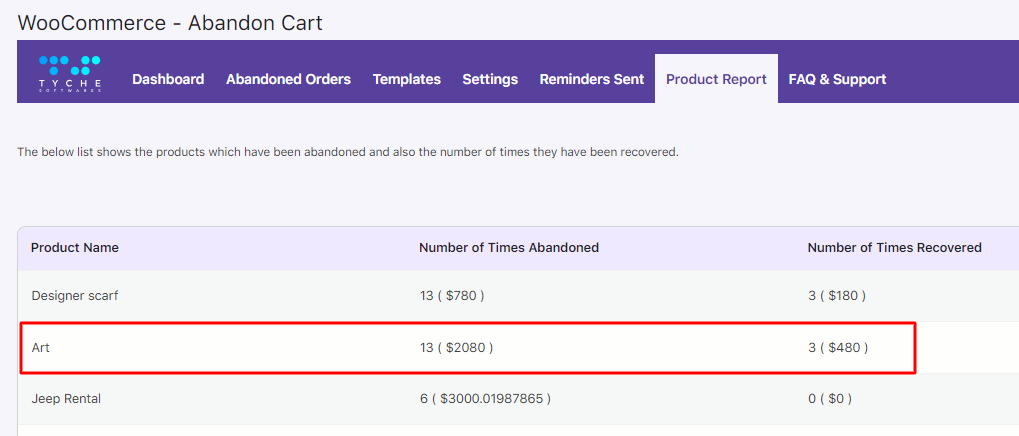This screenshot has height=436, width=1019.
Task: Select the Art product name
Action: [x=40, y=348]
